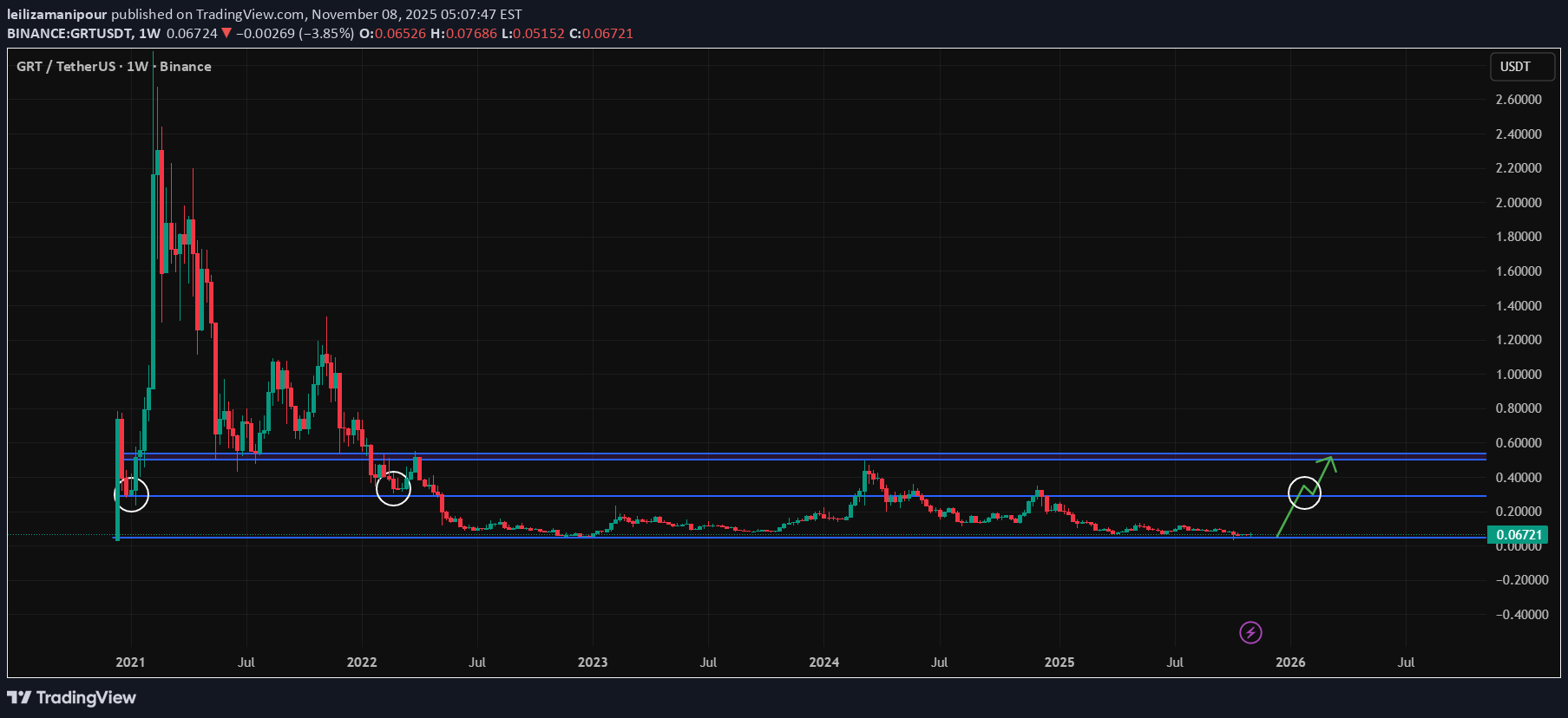Image resolution: width=1568 pixels, height=718 pixels.
Task: Select the white circle near 2026
Action: click(1304, 493)
